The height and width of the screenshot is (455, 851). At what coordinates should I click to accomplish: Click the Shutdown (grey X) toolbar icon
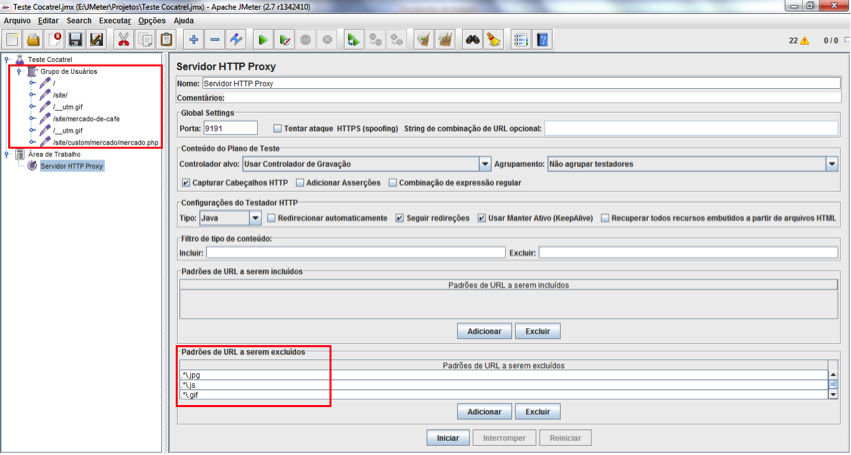coord(327,40)
